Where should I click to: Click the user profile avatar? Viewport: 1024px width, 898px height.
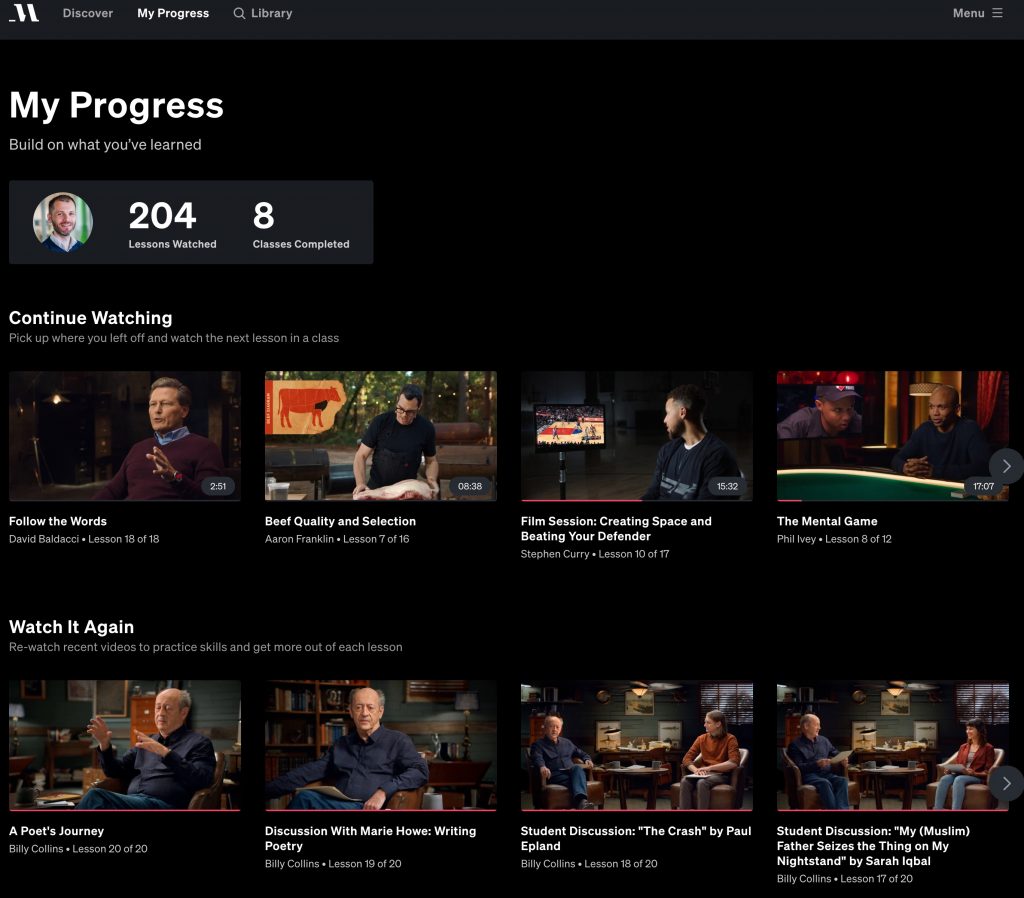[x=63, y=222]
